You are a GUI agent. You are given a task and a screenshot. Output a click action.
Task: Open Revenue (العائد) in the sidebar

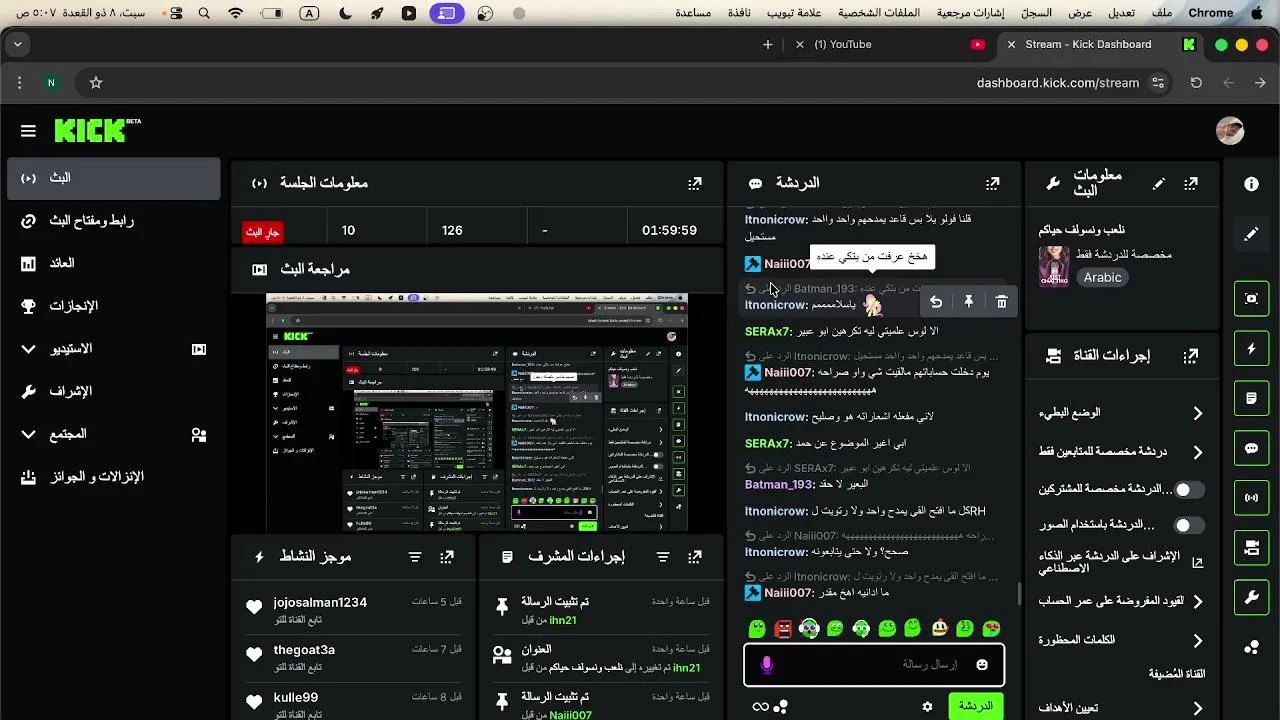pos(113,263)
